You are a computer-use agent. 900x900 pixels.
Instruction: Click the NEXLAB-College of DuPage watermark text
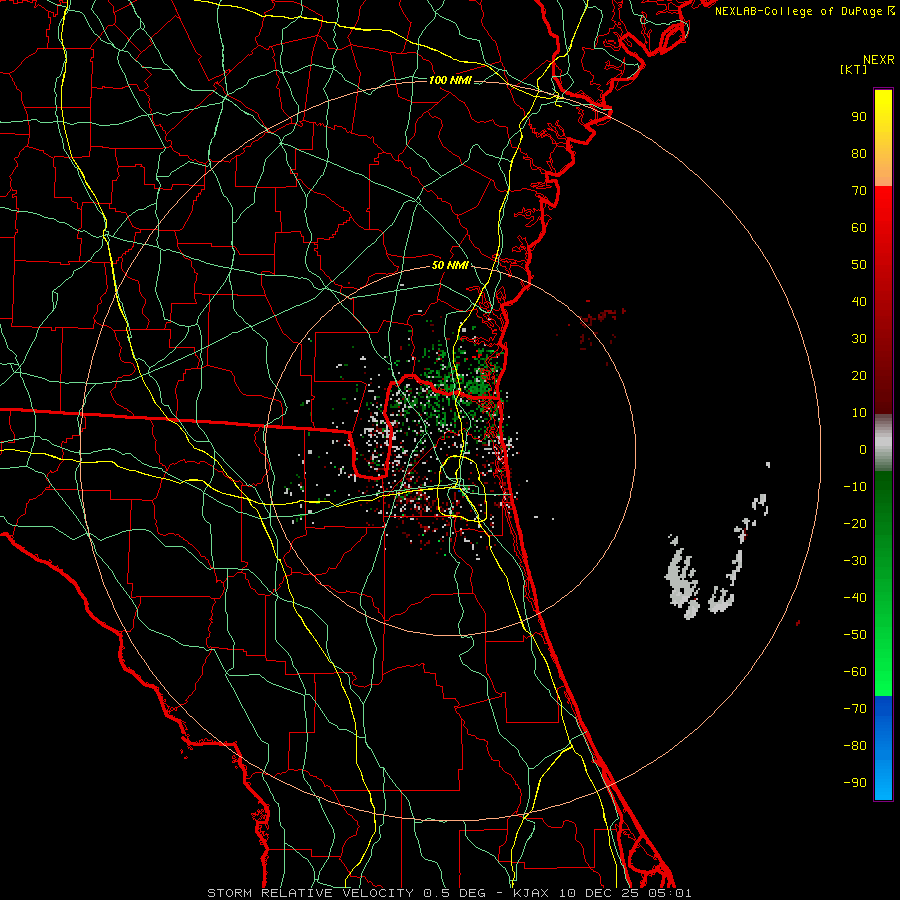798,11
